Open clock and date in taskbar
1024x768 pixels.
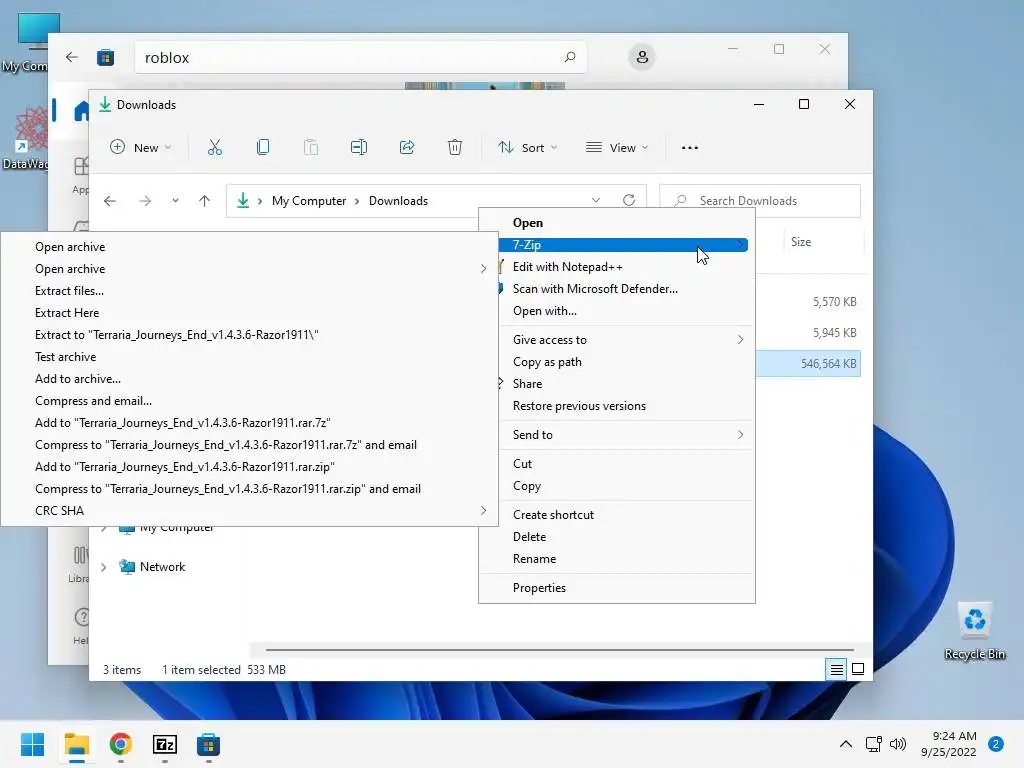click(x=949, y=744)
